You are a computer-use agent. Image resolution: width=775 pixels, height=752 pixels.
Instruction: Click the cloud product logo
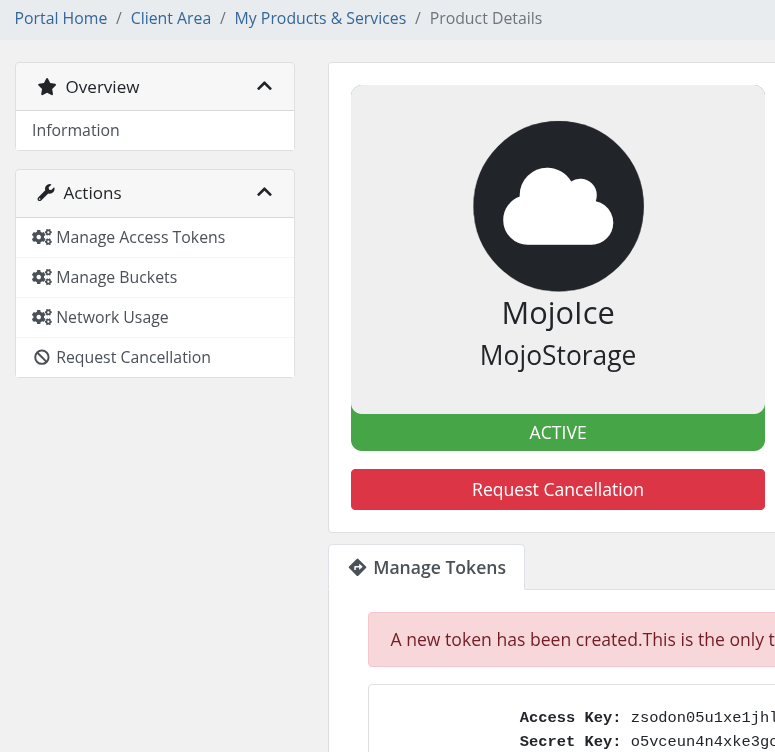[x=558, y=206]
